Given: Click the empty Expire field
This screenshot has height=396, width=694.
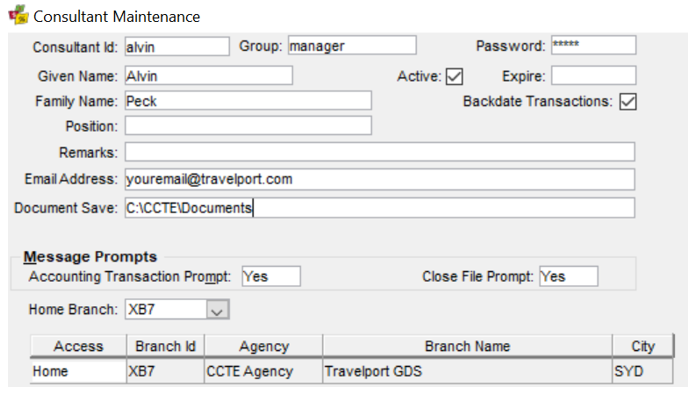Looking at the screenshot, I should coord(594,76).
